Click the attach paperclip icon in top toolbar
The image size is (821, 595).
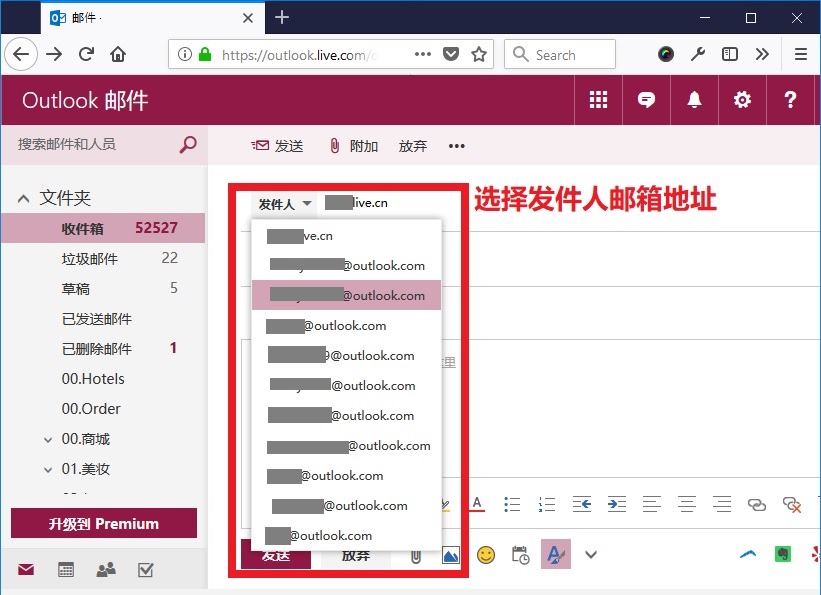pos(335,146)
